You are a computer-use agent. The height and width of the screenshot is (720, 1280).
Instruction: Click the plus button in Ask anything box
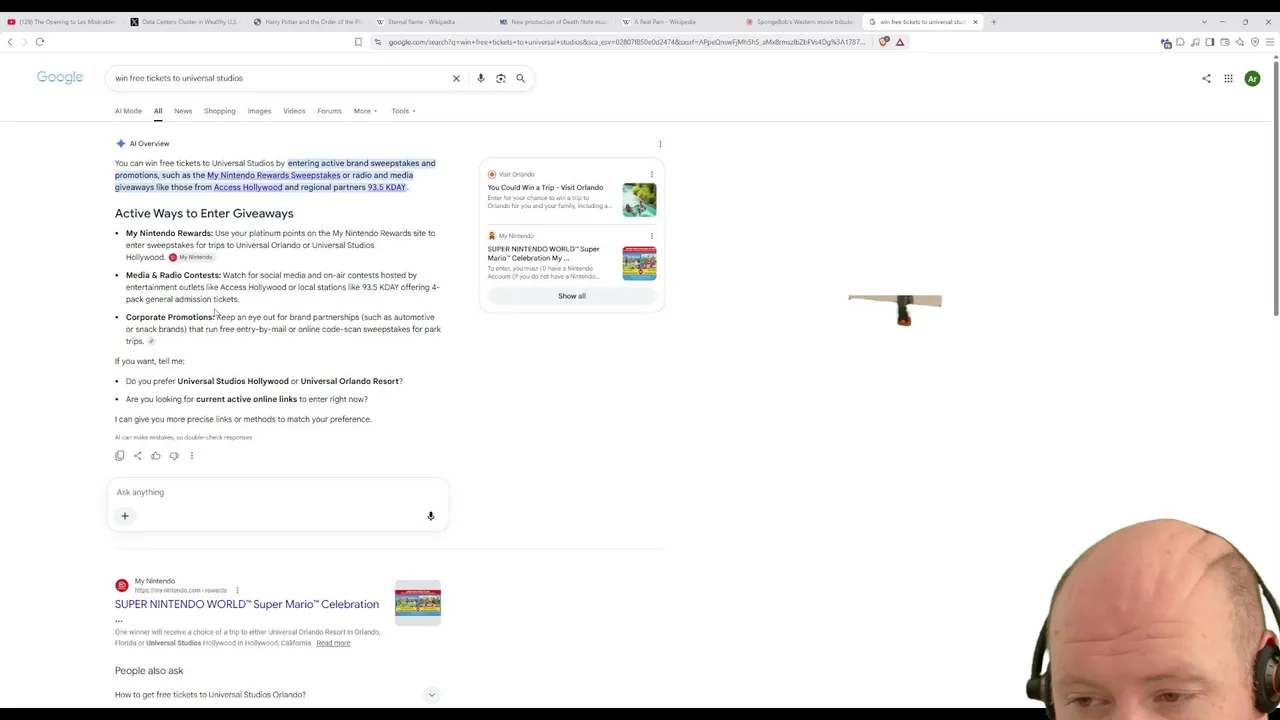(125, 516)
